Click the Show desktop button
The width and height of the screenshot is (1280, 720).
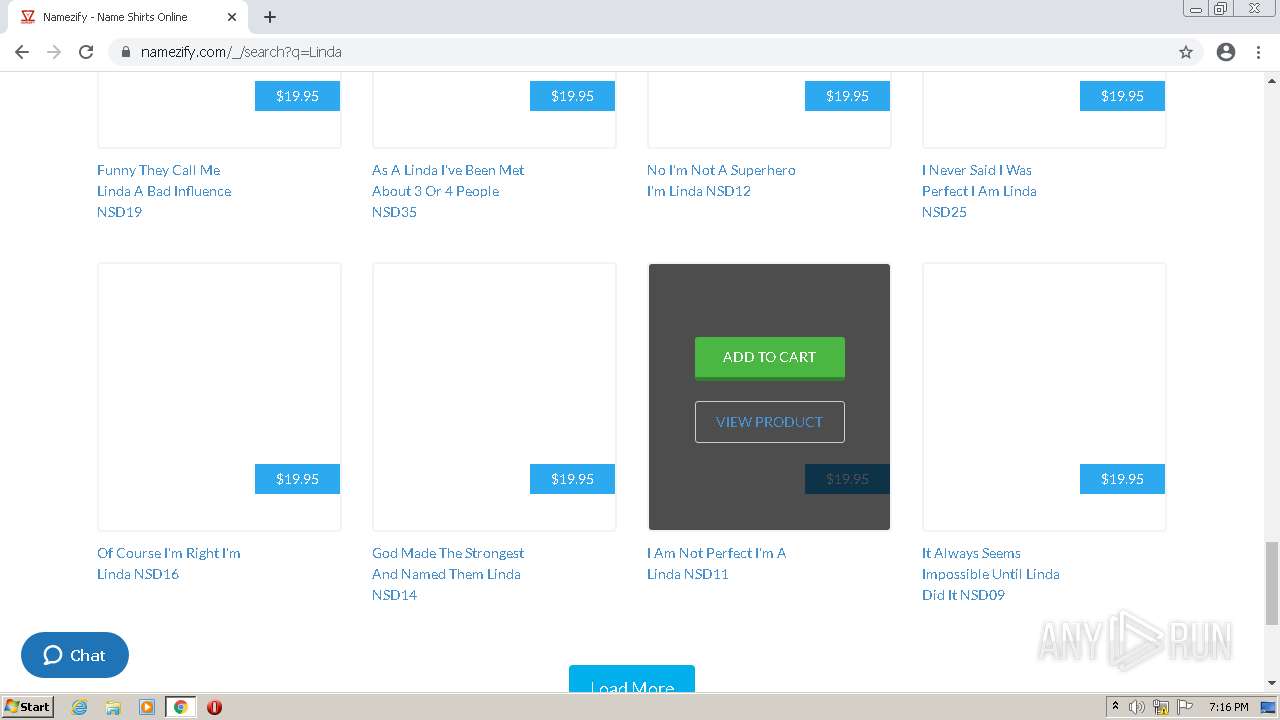1269,707
